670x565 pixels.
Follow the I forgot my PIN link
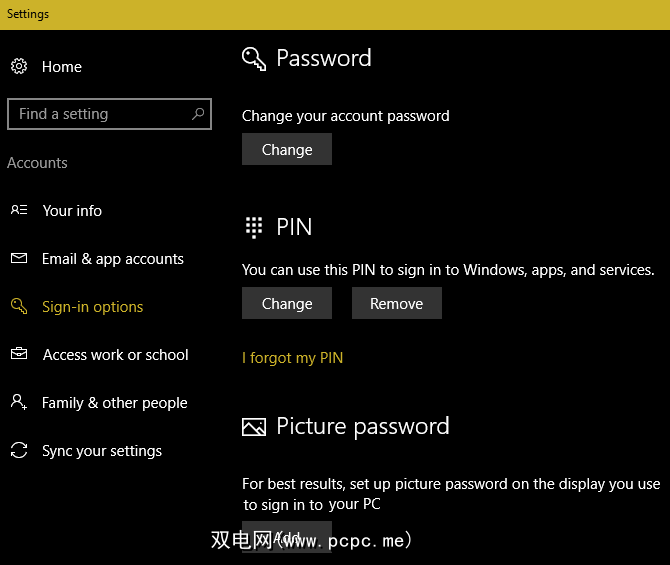292,358
